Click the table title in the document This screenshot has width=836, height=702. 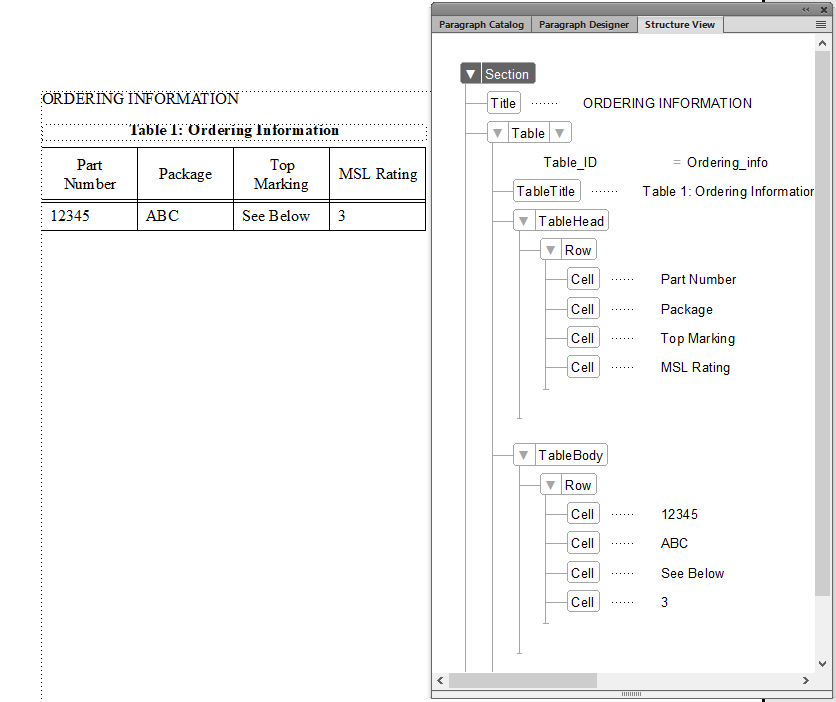point(234,131)
